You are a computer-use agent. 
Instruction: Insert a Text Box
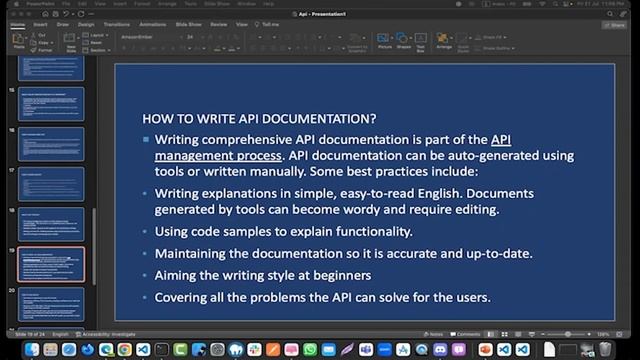tap(420, 42)
